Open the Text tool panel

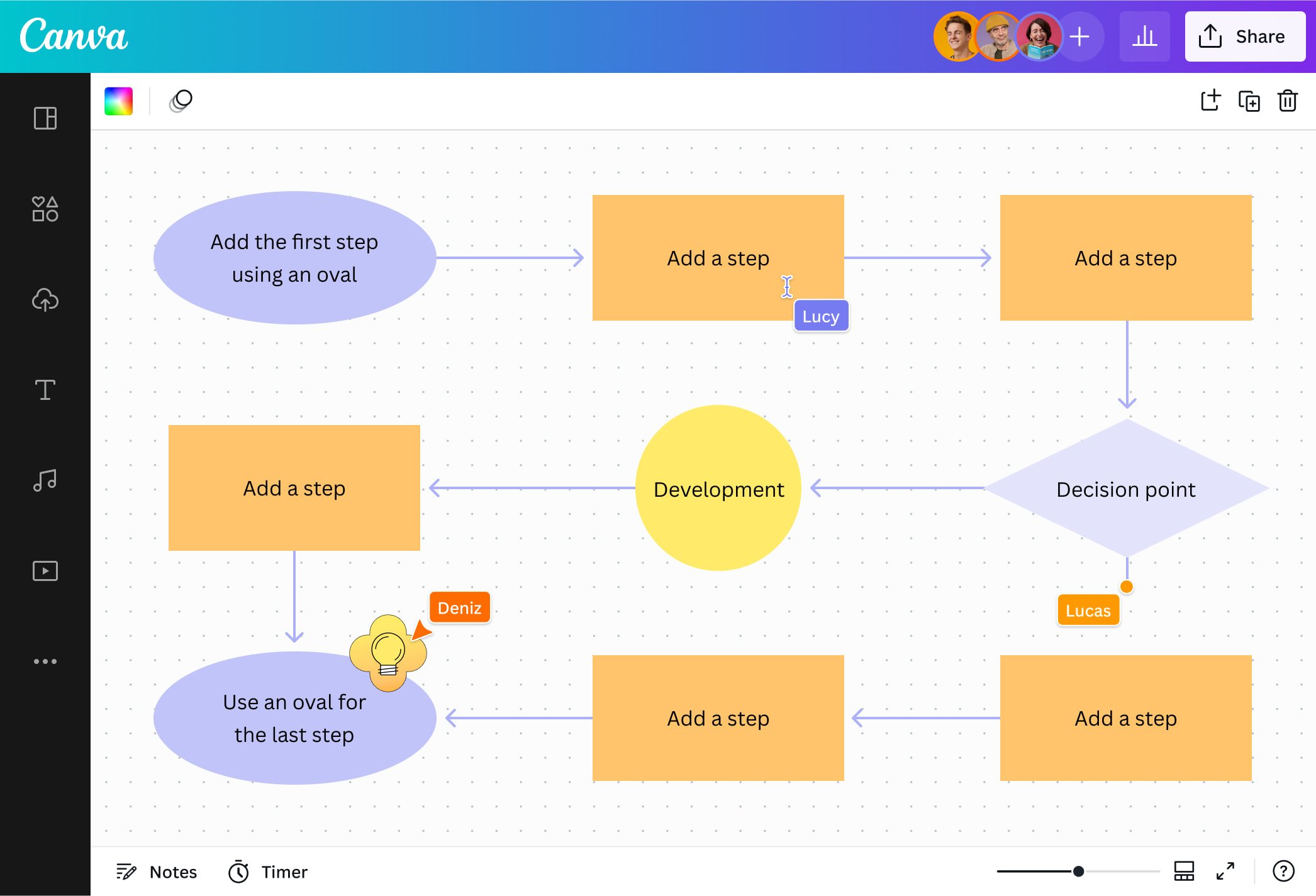coord(45,390)
